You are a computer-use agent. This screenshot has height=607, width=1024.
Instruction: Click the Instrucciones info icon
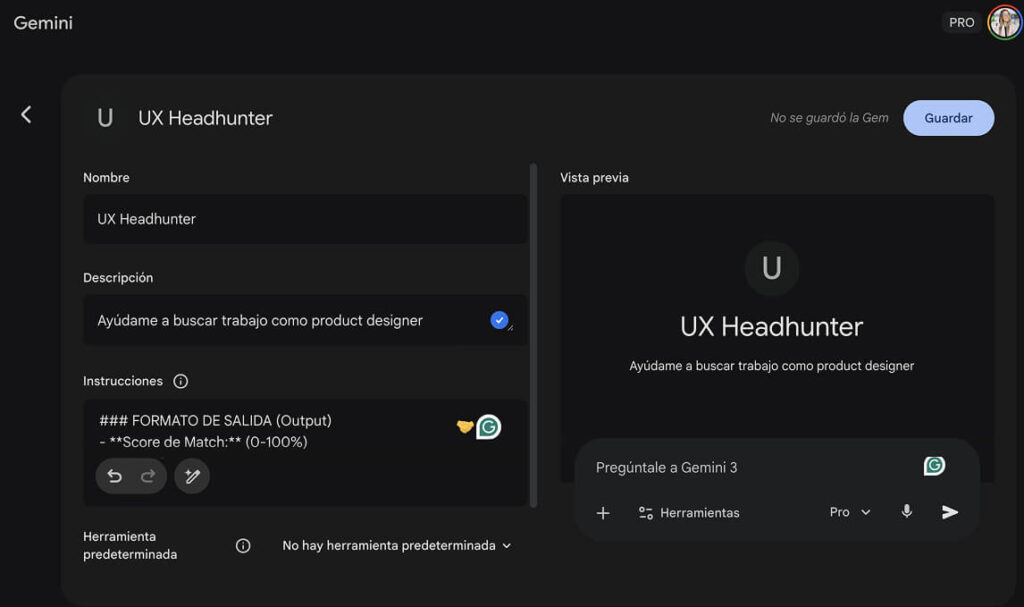tap(181, 381)
